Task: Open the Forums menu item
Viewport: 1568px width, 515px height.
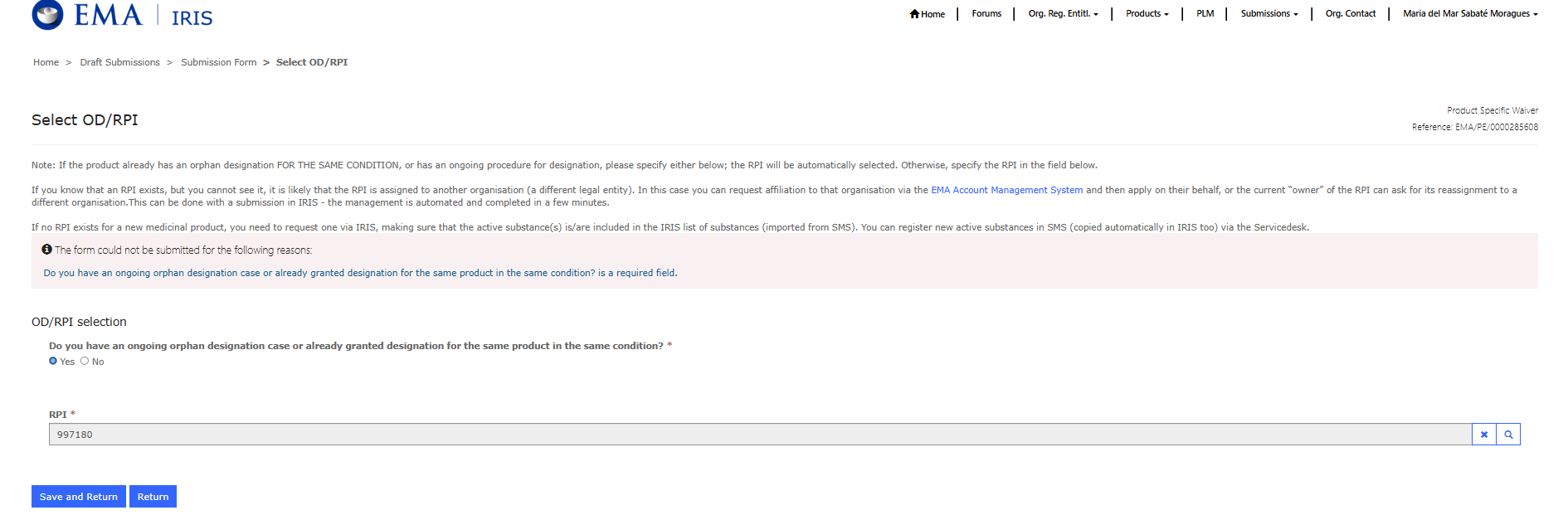Action: point(986,14)
